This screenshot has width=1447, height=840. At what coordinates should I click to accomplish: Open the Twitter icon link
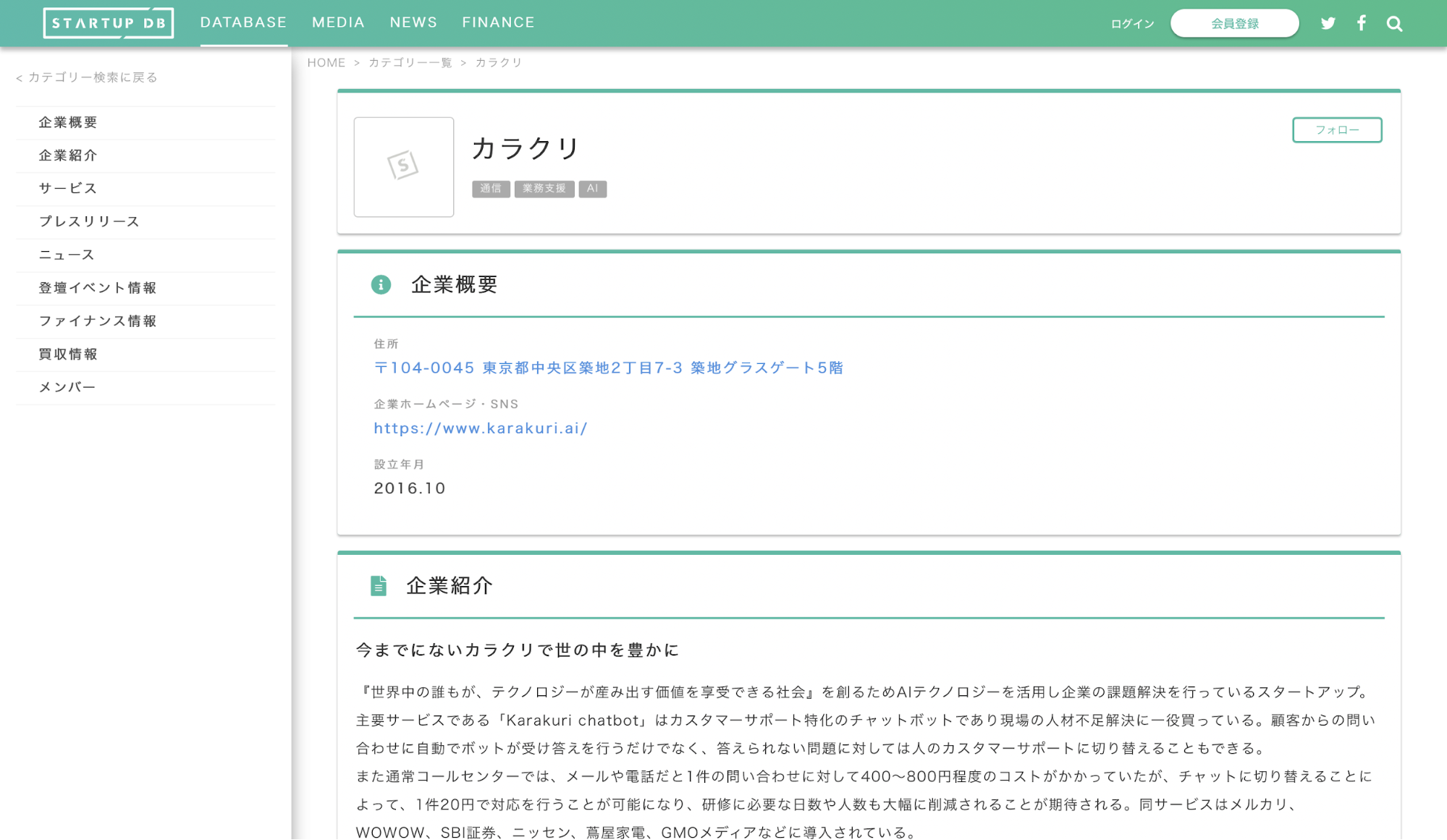(x=1328, y=23)
